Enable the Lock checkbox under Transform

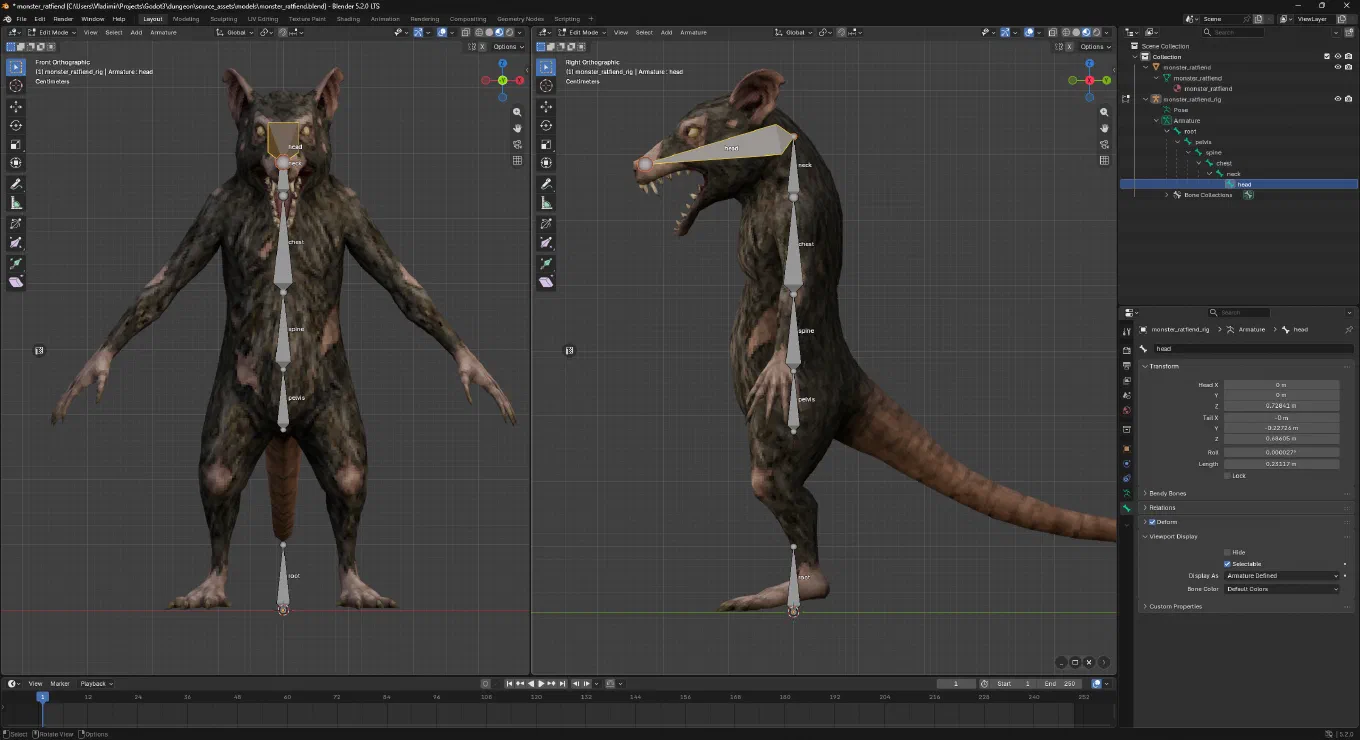(1227, 476)
